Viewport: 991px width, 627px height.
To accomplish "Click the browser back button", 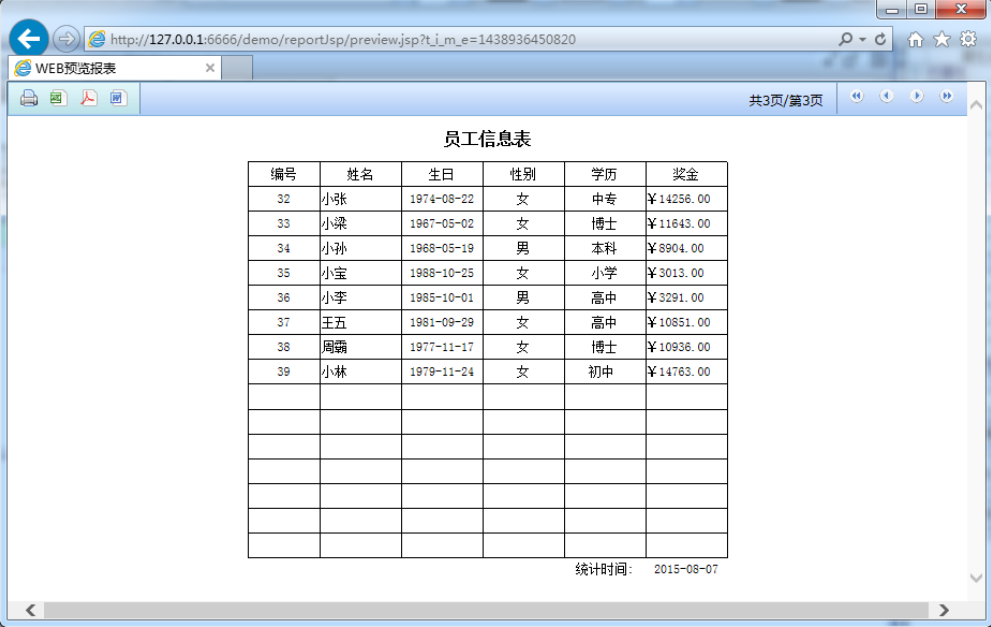I will click(29, 39).
